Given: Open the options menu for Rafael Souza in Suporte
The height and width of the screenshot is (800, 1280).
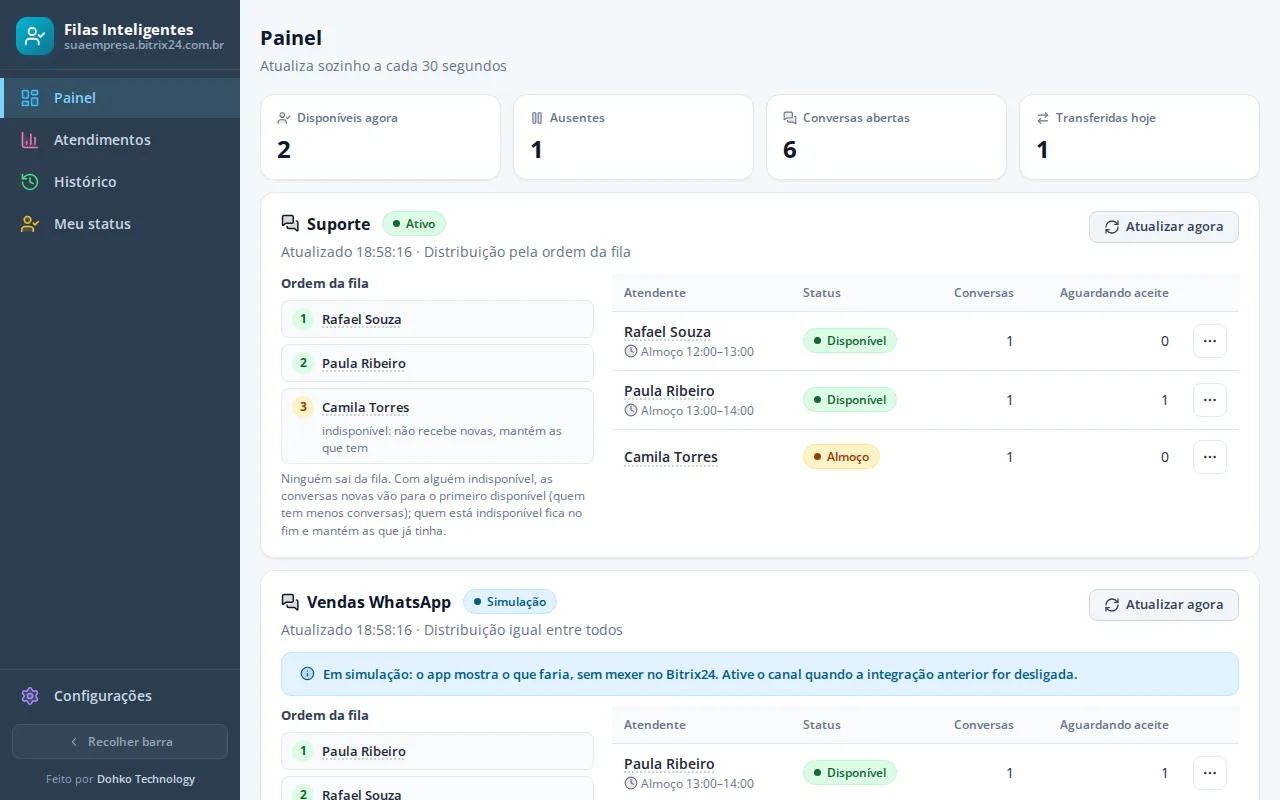Looking at the screenshot, I should point(1210,341).
